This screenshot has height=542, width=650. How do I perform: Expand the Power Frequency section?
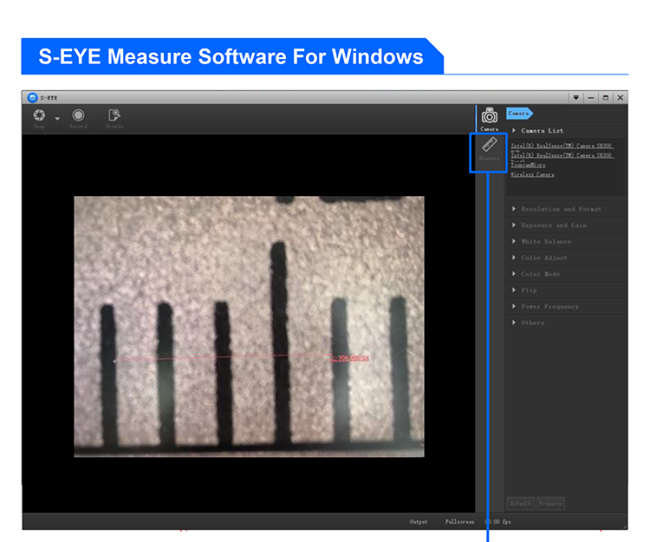click(x=549, y=306)
